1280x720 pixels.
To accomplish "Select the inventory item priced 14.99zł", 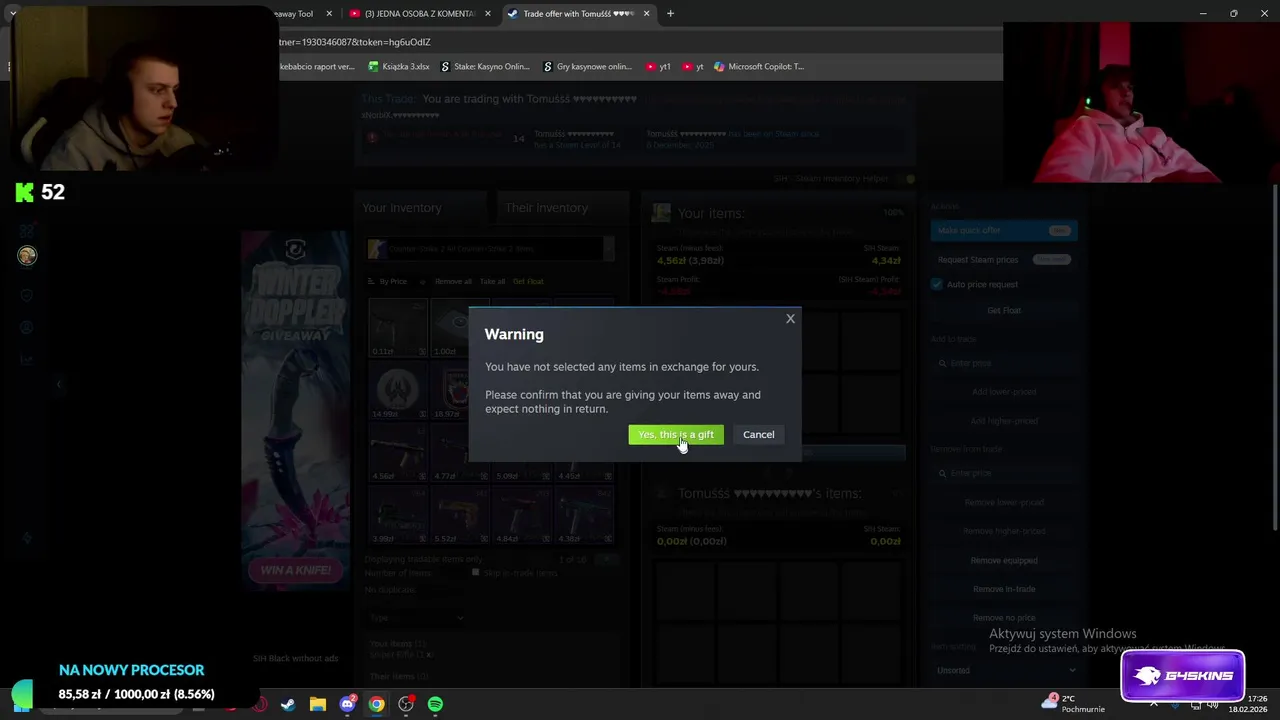I will pos(398,389).
